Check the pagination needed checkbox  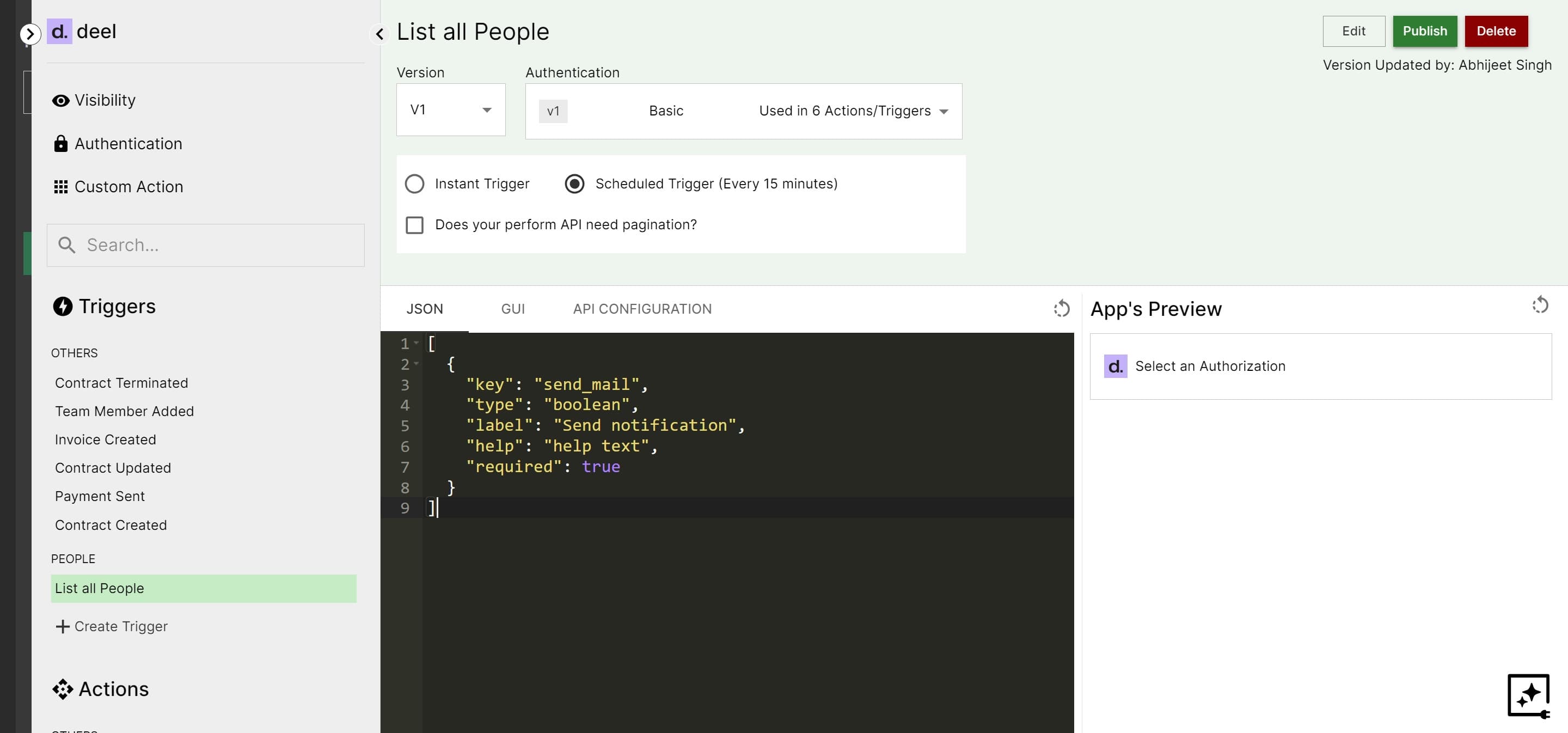(x=414, y=225)
